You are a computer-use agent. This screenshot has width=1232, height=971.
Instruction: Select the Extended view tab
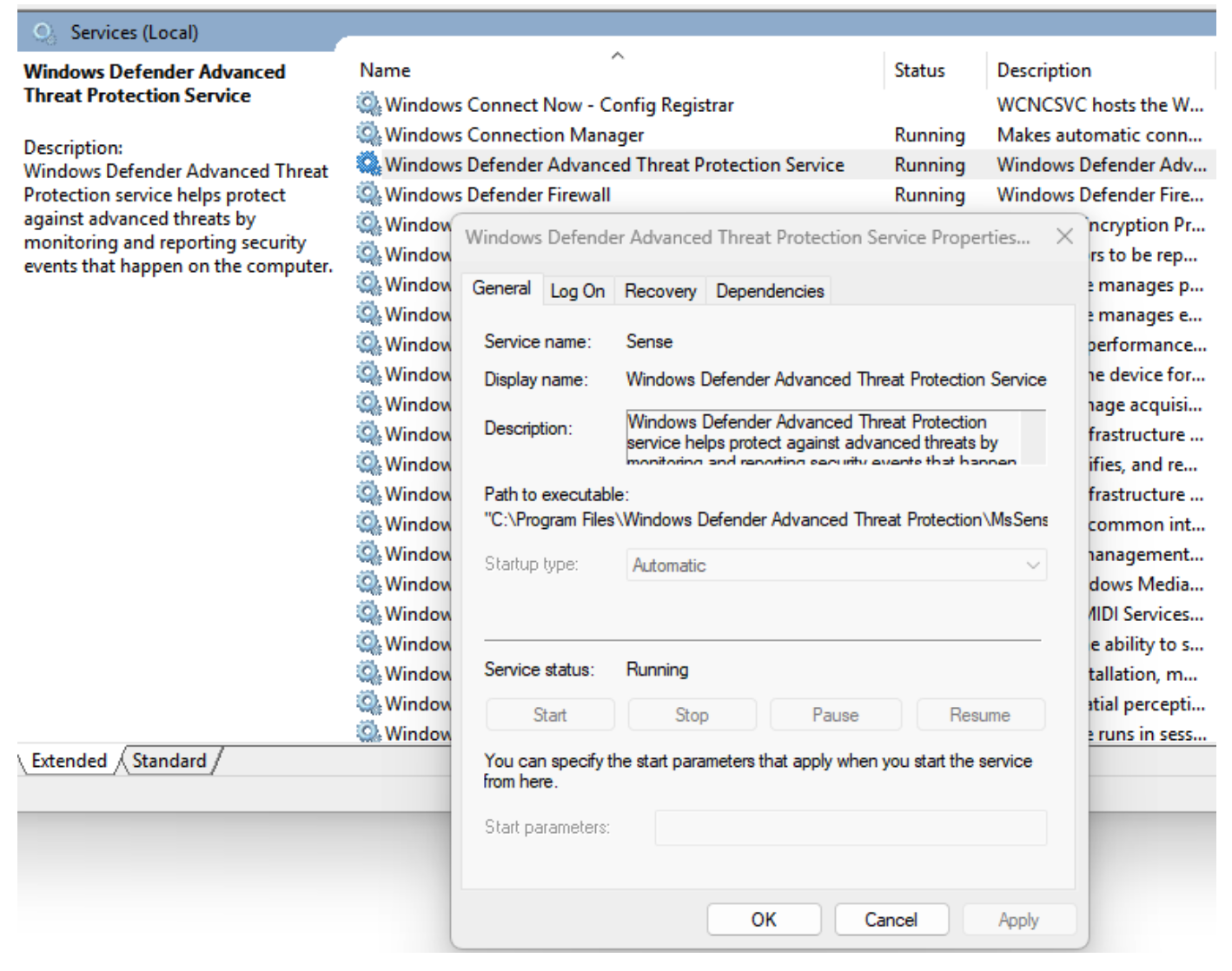click(x=69, y=761)
